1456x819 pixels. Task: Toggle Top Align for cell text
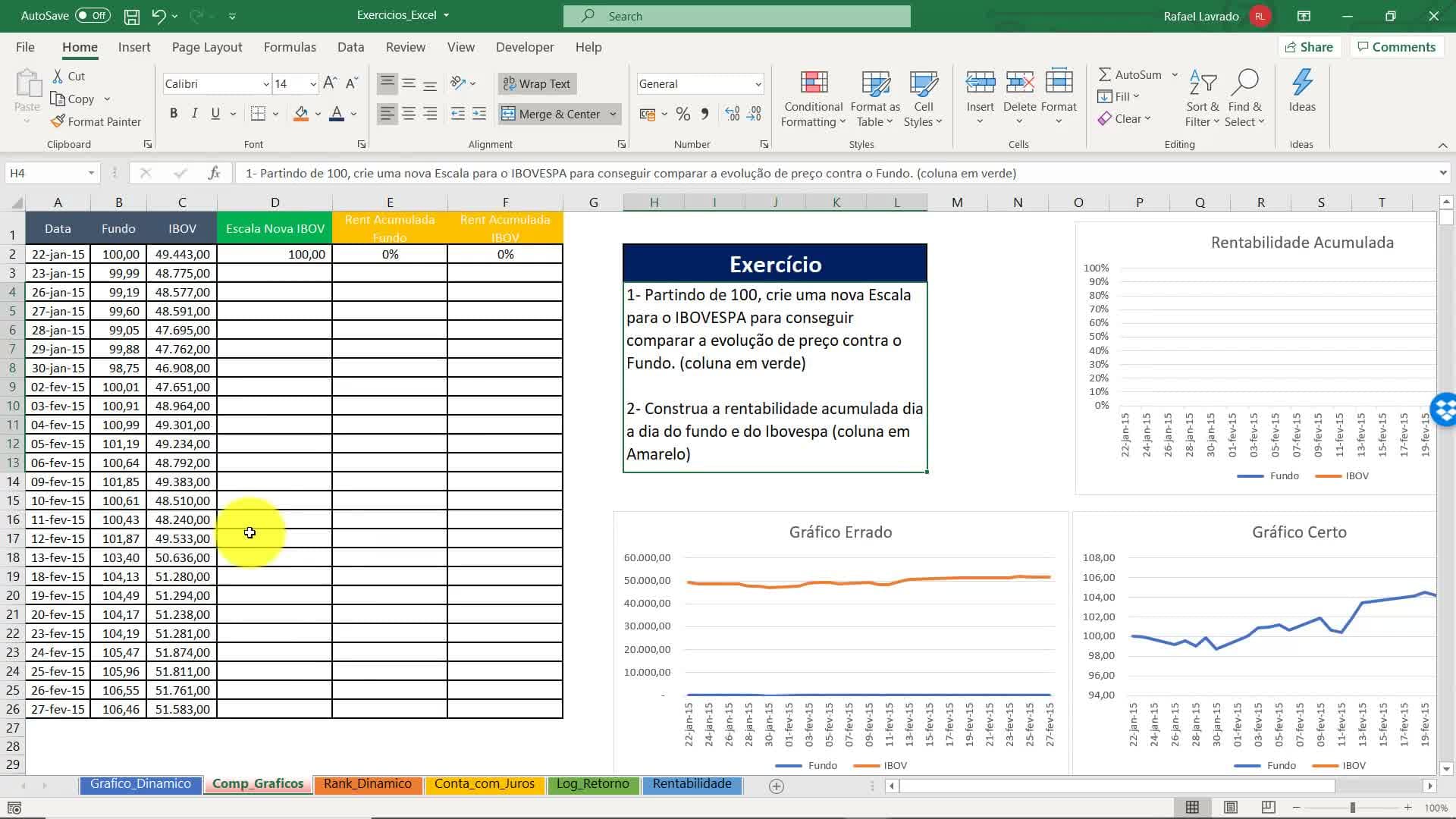click(x=388, y=83)
